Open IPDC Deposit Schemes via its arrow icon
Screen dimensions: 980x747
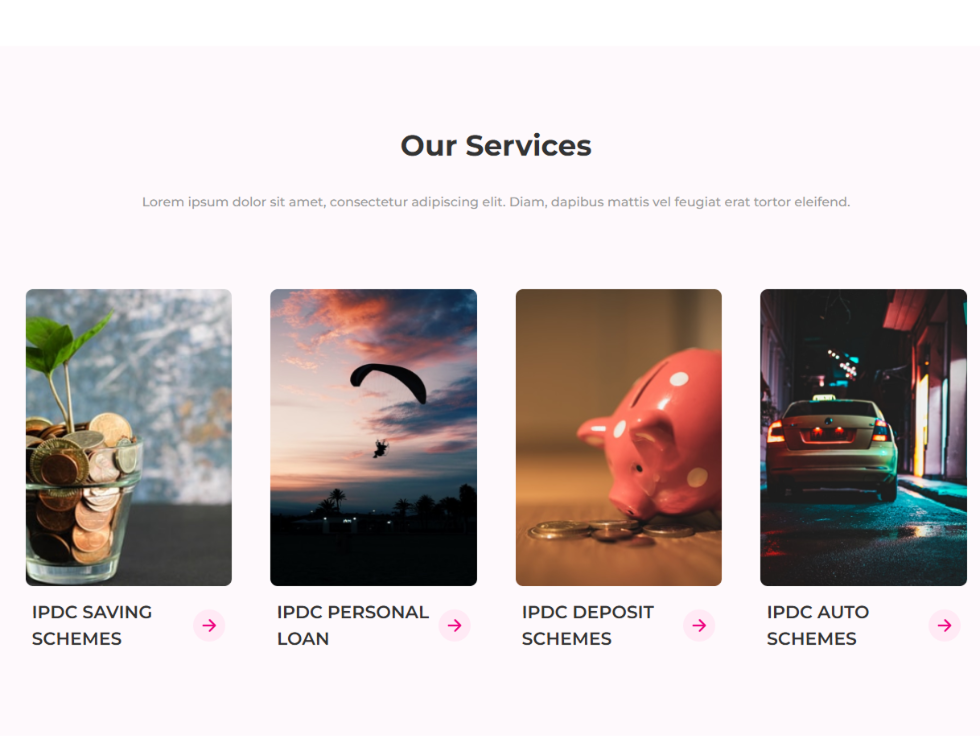(699, 625)
